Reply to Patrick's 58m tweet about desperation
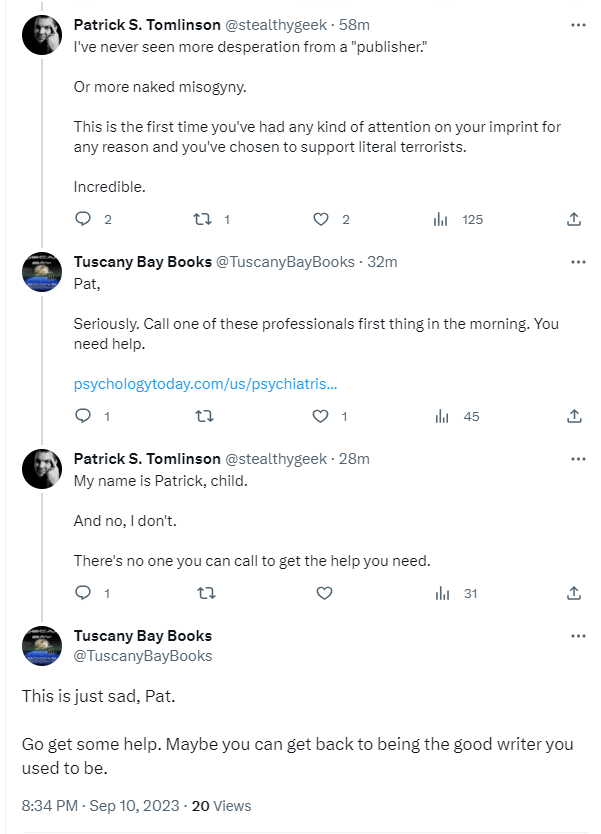 tap(83, 220)
